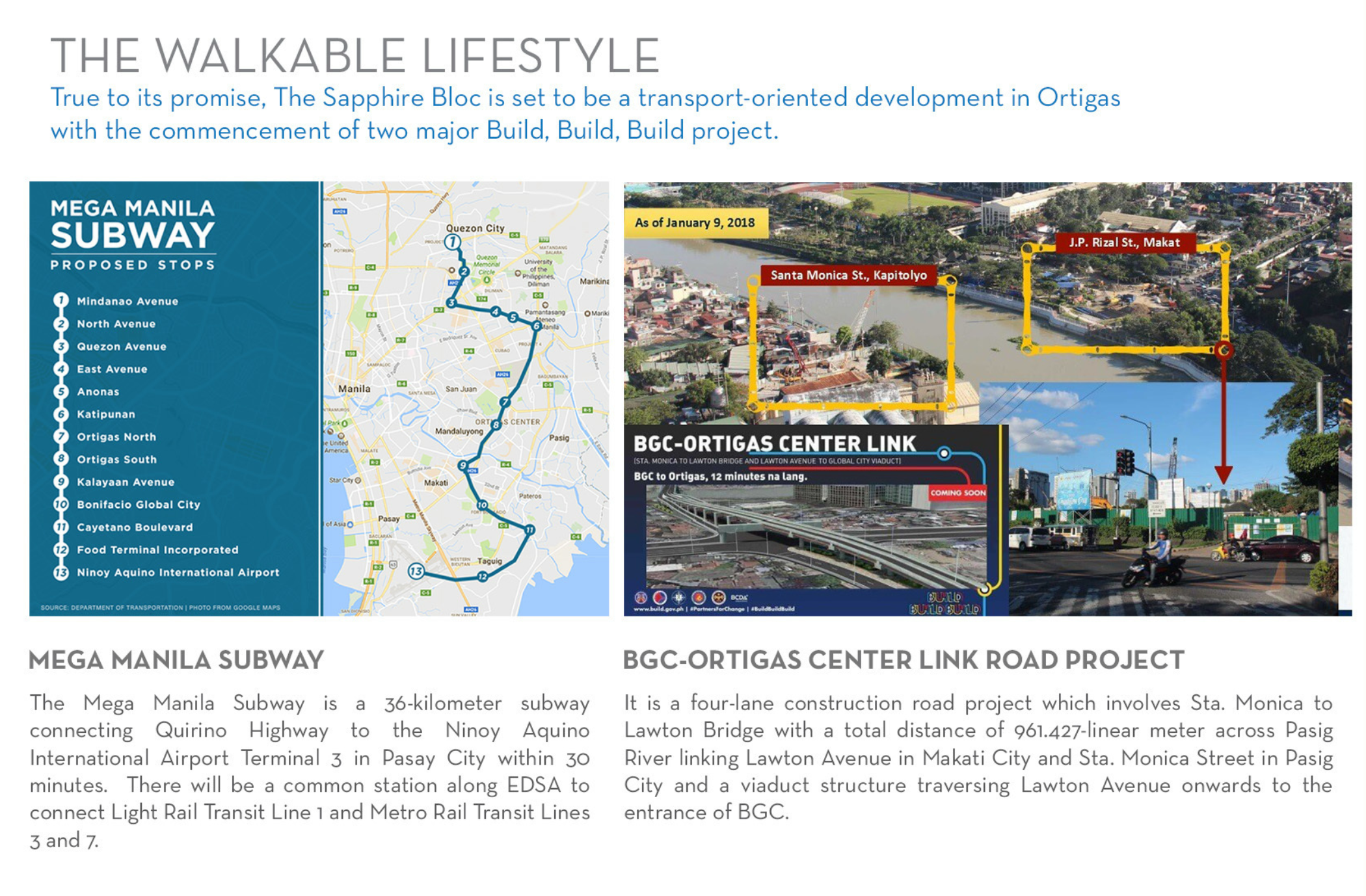1366x896 pixels.
Task: Select 'East Avenue' in the stops list
Action: point(112,369)
